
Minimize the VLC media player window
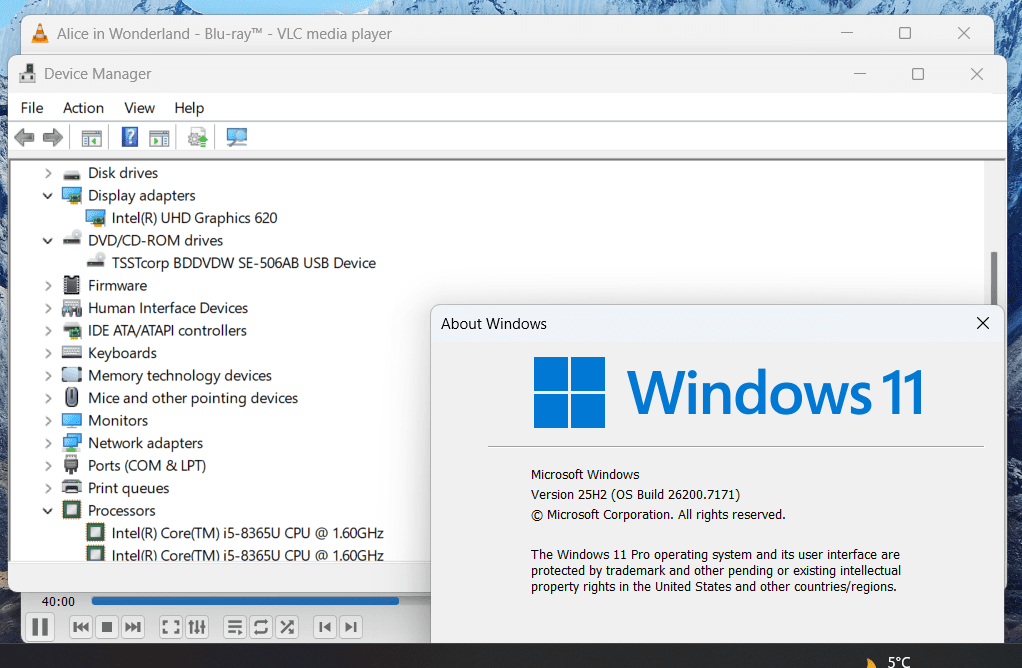click(x=847, y=33)
